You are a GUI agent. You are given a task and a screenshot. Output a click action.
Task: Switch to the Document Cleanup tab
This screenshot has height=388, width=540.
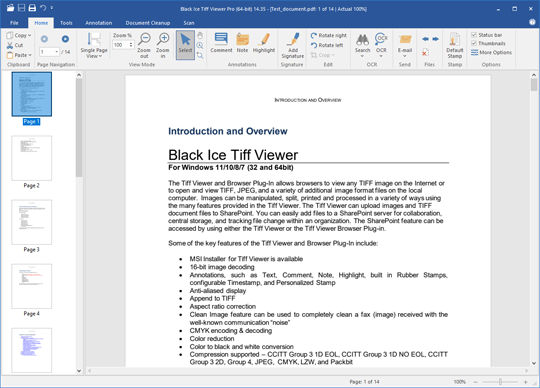148,23
